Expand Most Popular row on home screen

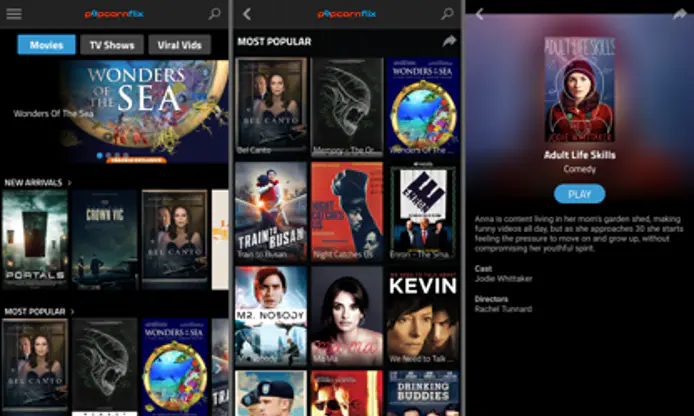pyautogui.click(x=70, y=311)
